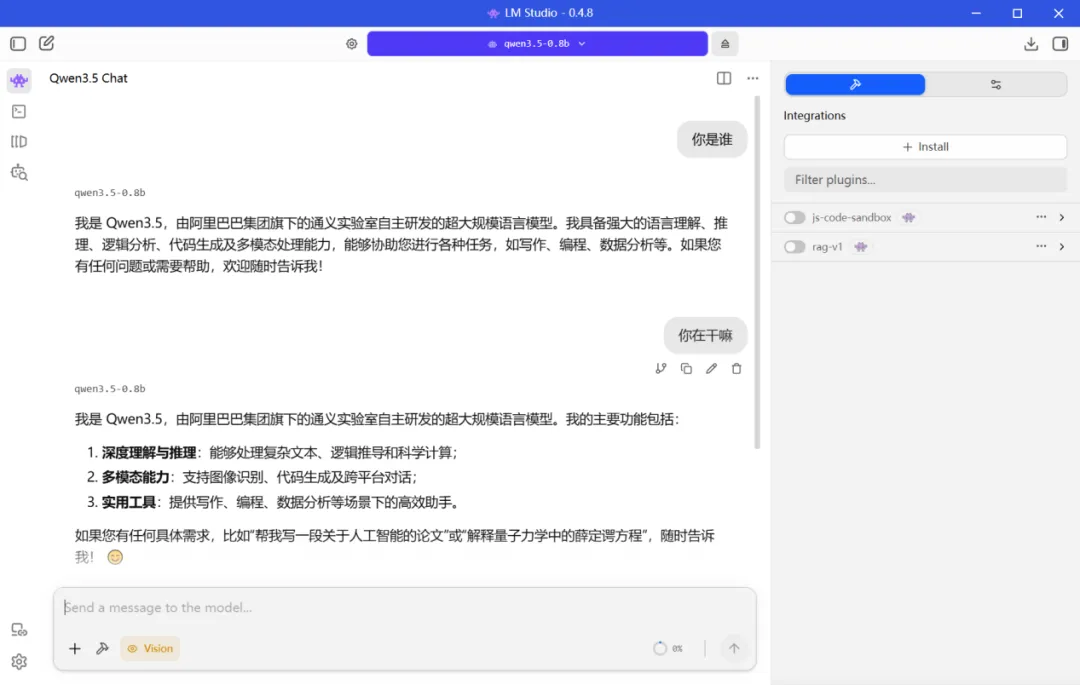Screen dimensions: 1080x685
Task: Enable the js-code-sandbox plugin toggle
Action: (794, 218)
